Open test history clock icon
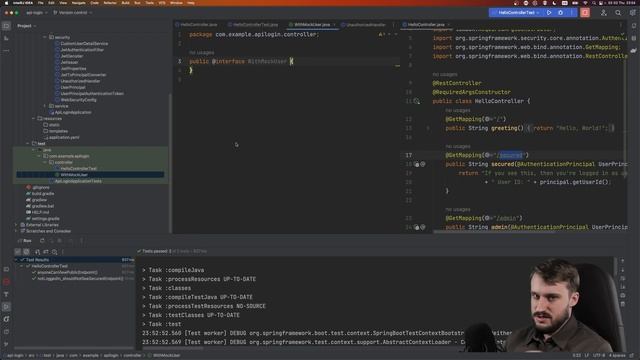The image size is (640, 360). coord(54,252)
